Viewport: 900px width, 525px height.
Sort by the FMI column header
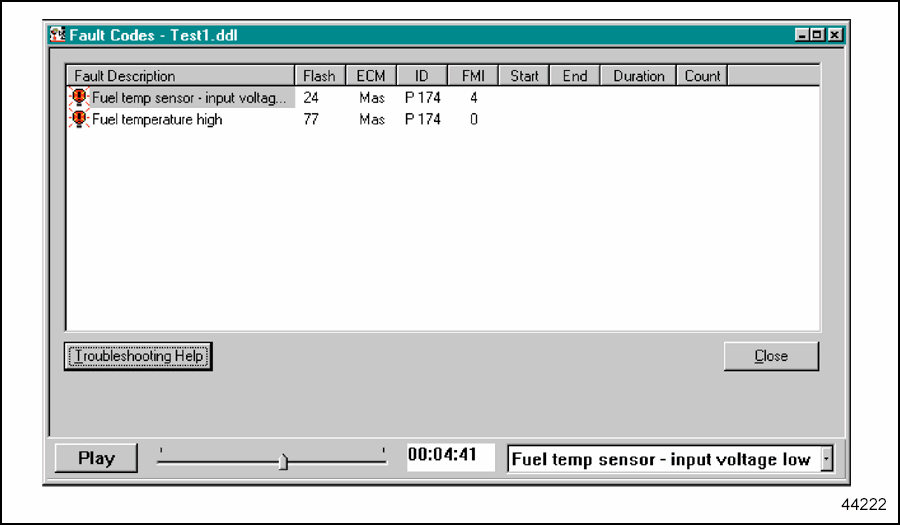pos(473,76)
